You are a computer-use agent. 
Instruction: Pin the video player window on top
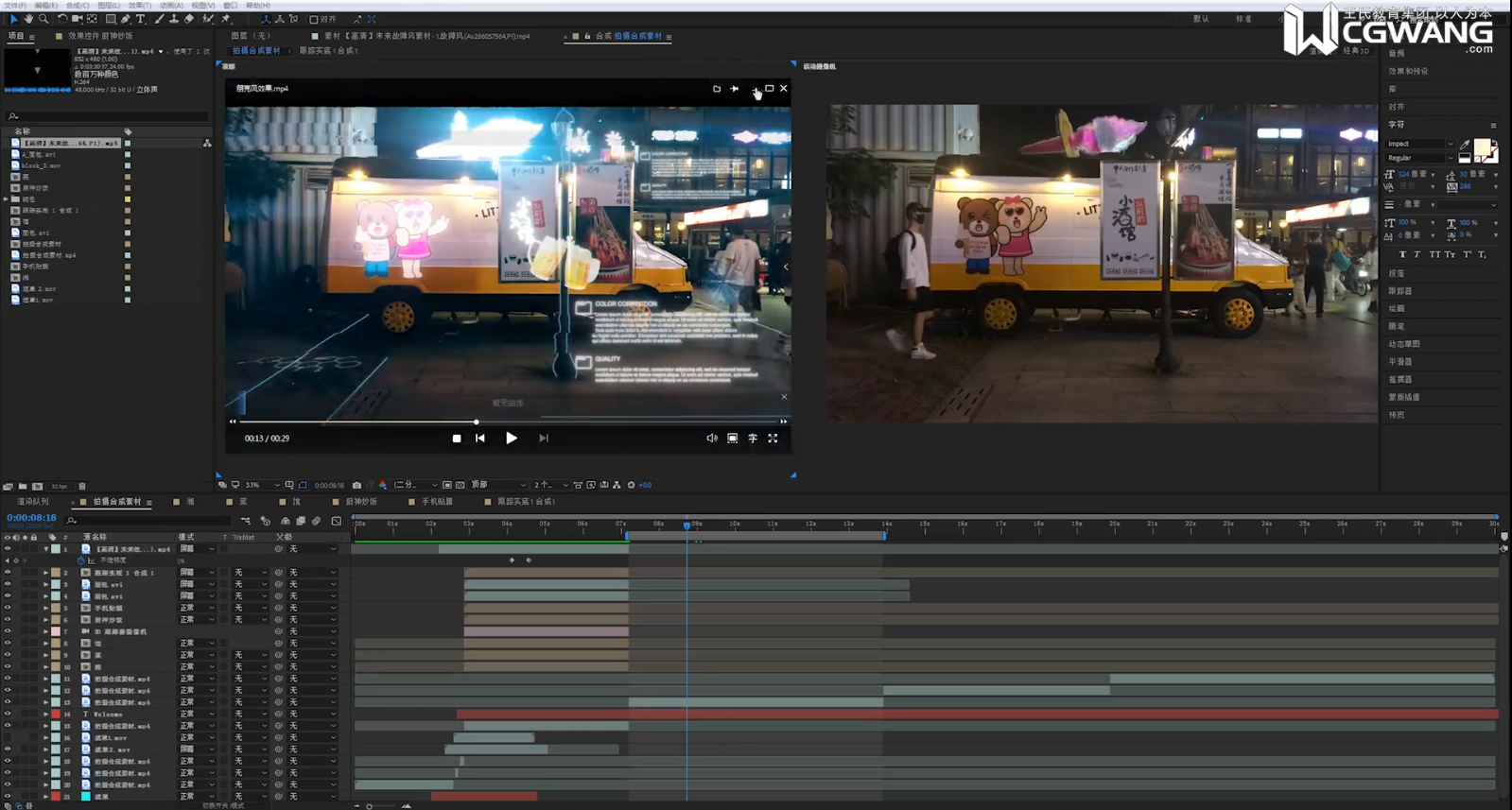[735, 89]
